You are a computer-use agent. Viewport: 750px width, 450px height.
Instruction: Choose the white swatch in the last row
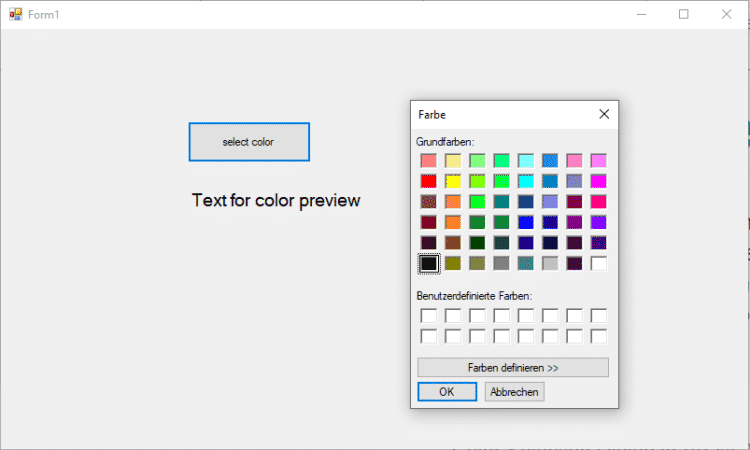(x=598, y=263)
